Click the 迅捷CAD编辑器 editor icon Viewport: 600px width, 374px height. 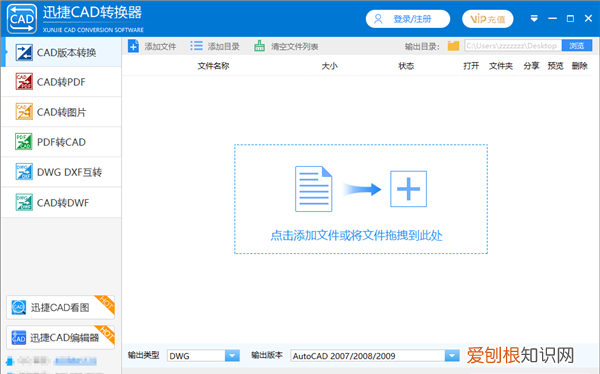(x=19, y=337)
